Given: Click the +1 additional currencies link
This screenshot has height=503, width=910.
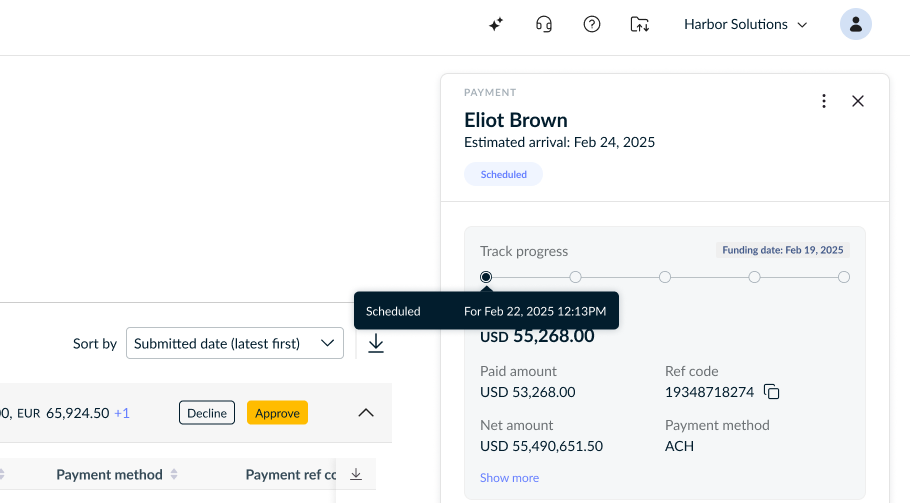Looking at the screenshot, I should [122, 413].
